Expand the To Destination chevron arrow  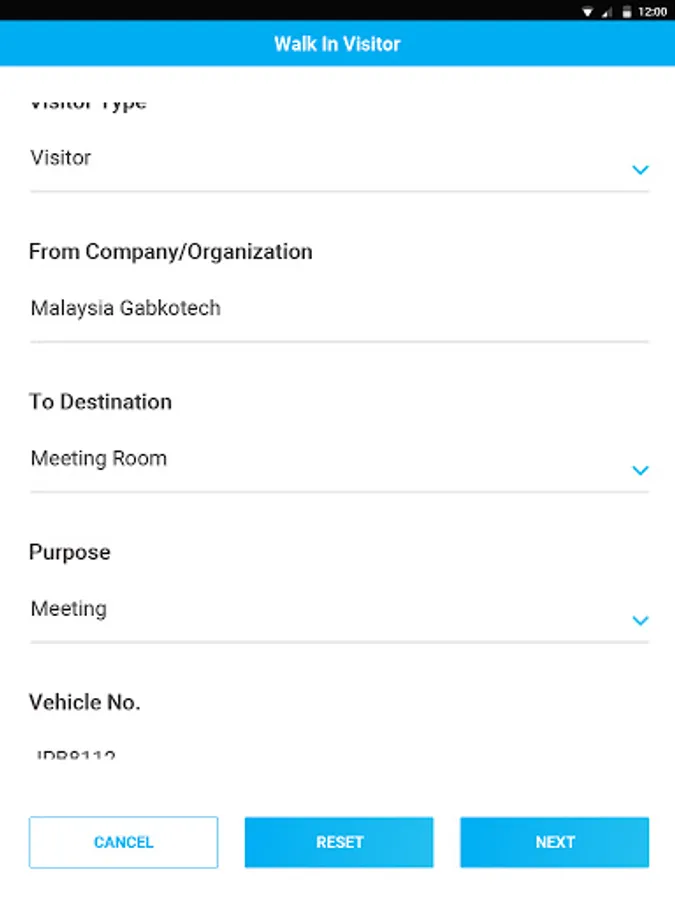(x=640, y=470)
